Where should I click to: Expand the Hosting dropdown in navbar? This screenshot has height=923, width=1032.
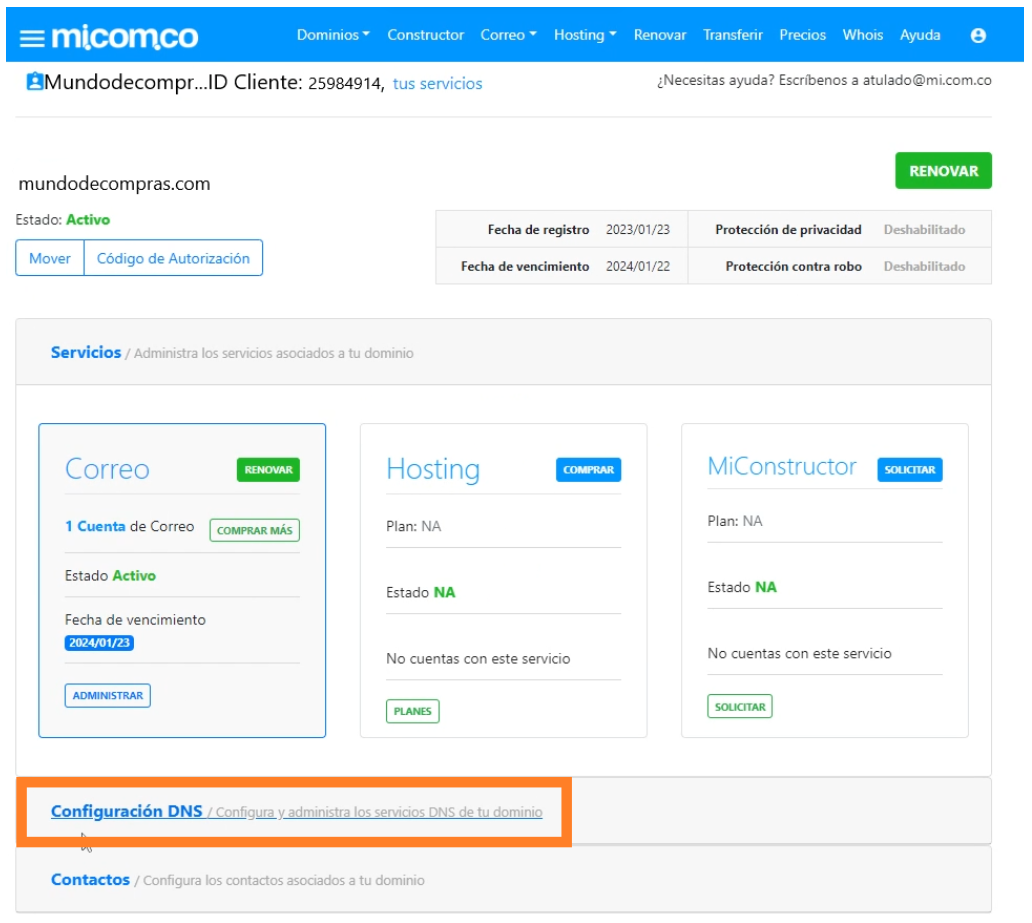[585, 35]
